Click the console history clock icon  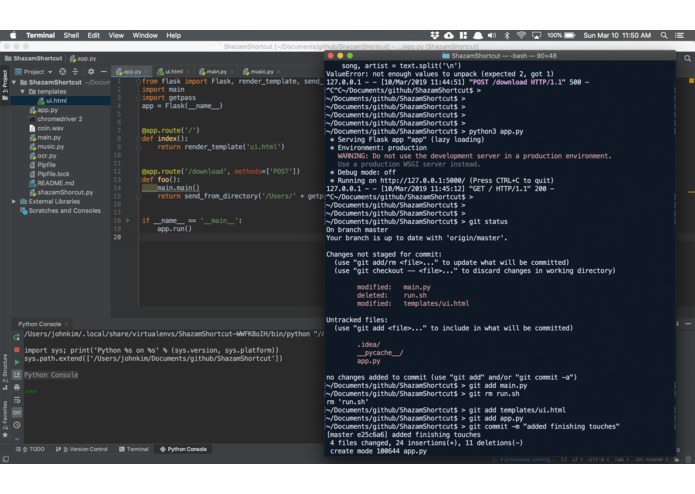pyautogui.click(x=17, y=425)
